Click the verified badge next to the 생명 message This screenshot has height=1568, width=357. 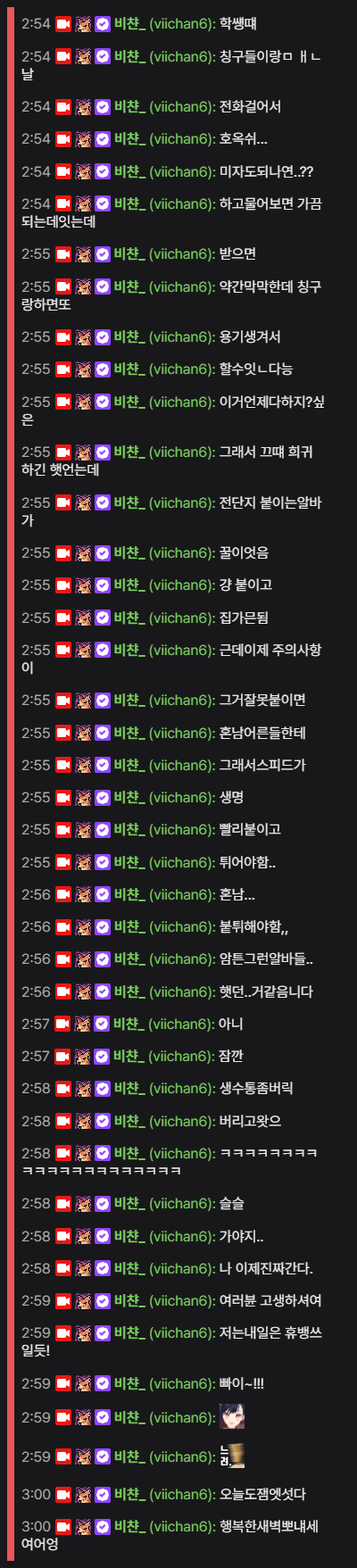pos(103,798)
